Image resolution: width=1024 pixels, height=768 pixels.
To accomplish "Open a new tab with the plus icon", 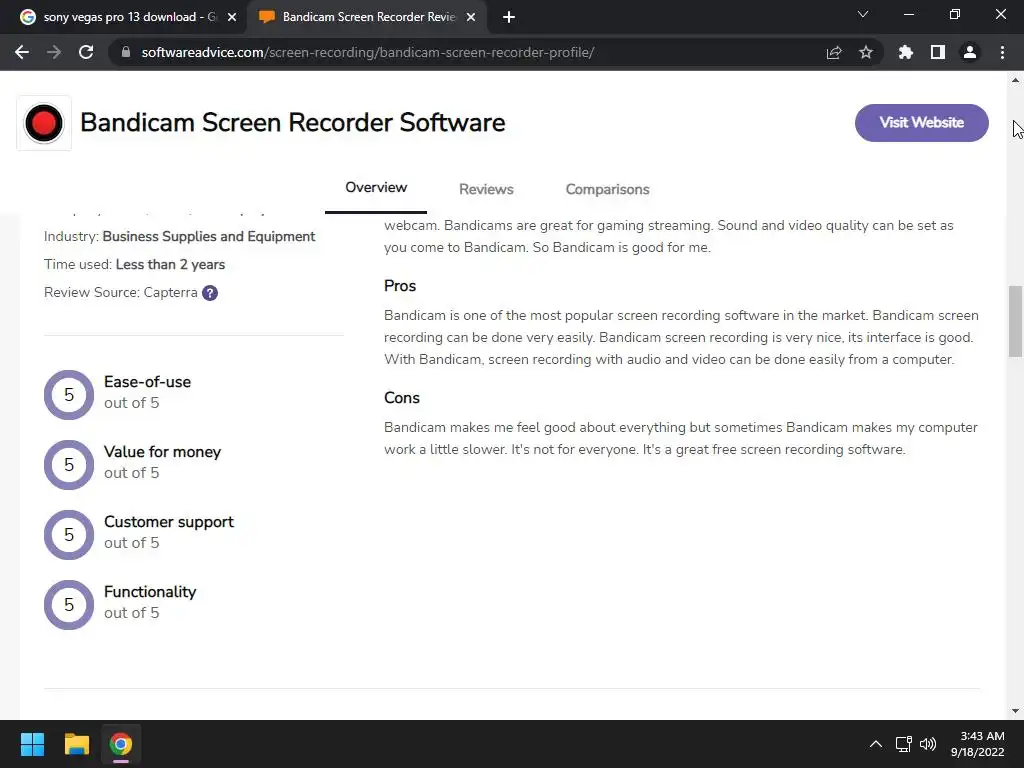I will (x=509, y=17).
